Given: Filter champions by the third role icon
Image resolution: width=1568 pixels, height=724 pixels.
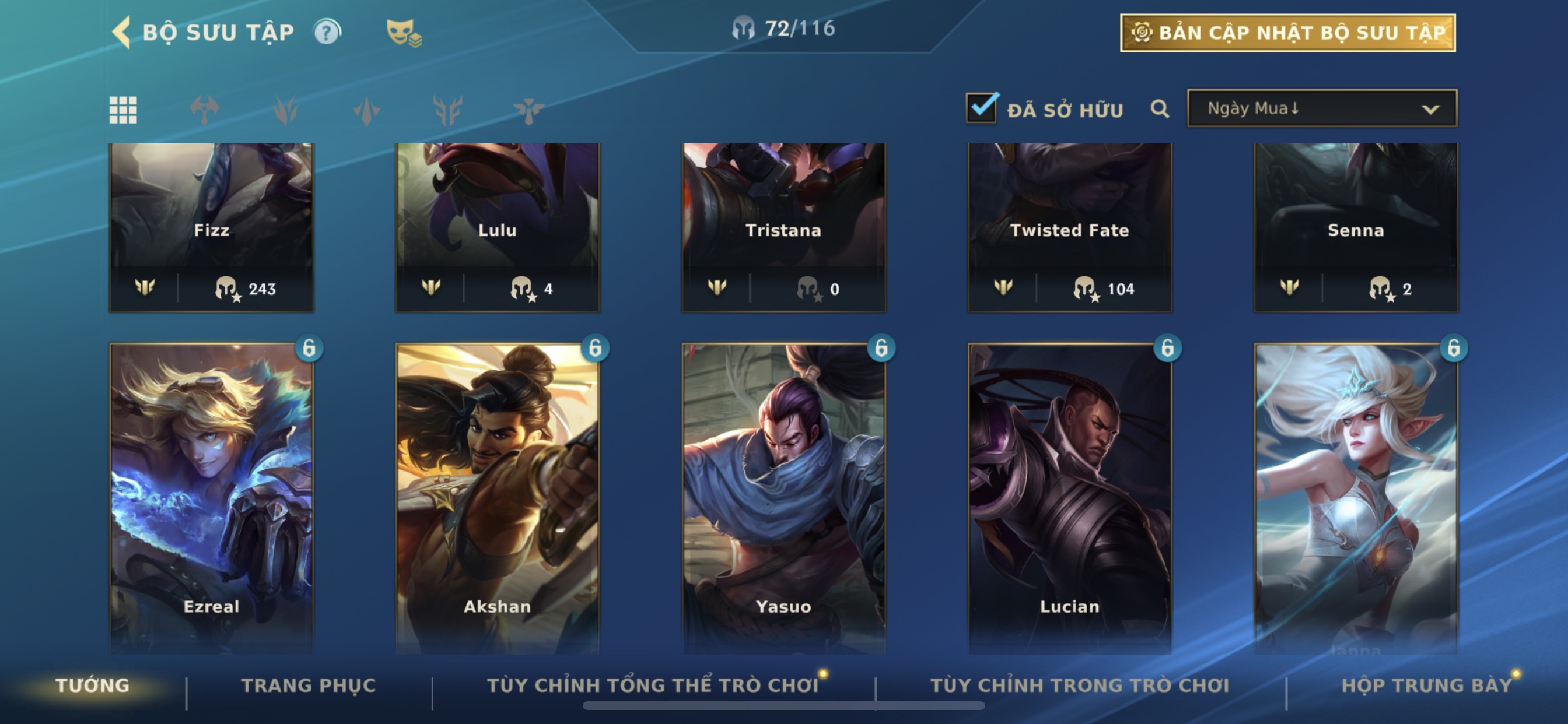Looking at the screenshot, I should (366, 110).
